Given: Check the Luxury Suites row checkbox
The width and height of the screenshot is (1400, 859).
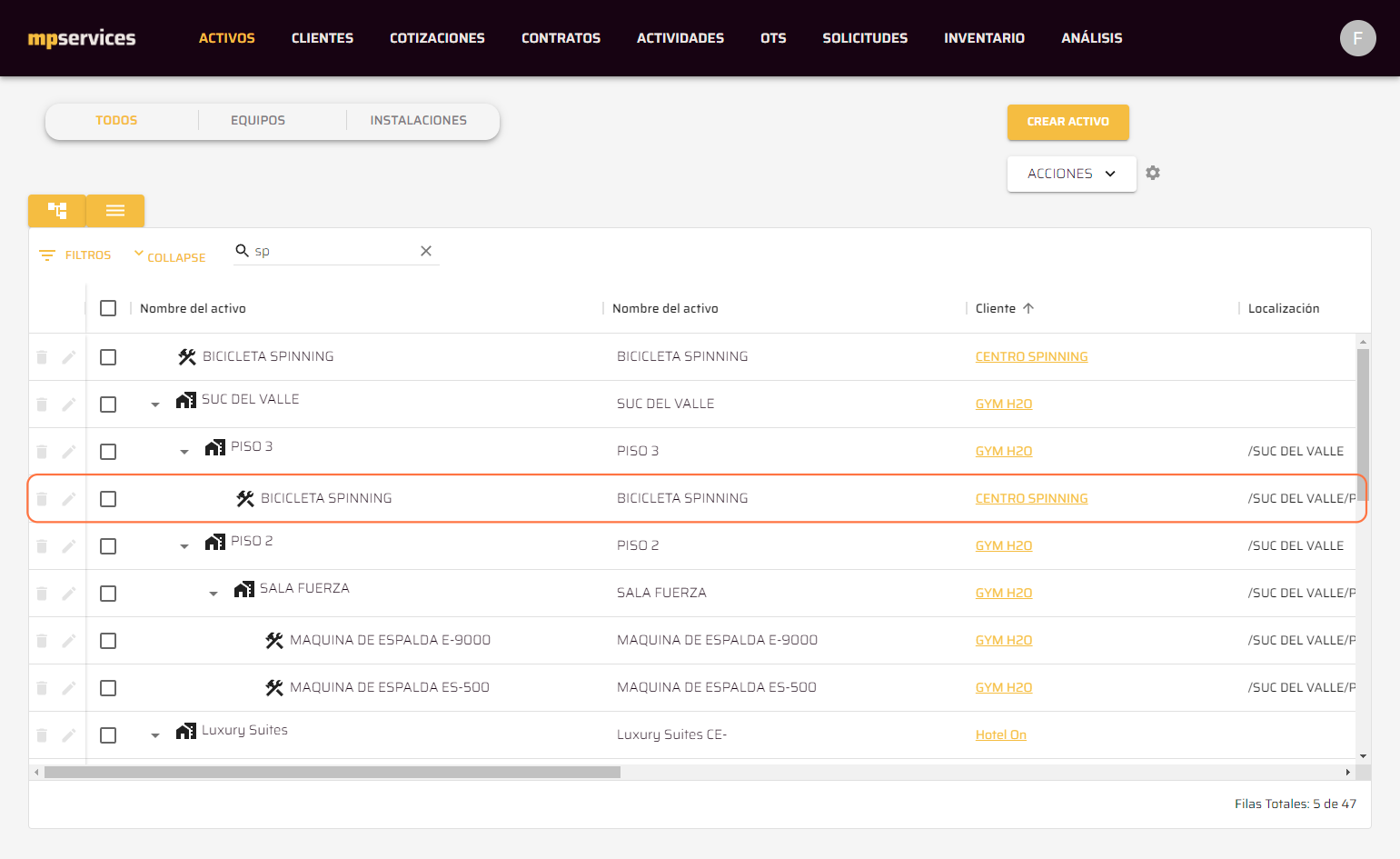Looking at the screenshot, I should coord(108,735).
